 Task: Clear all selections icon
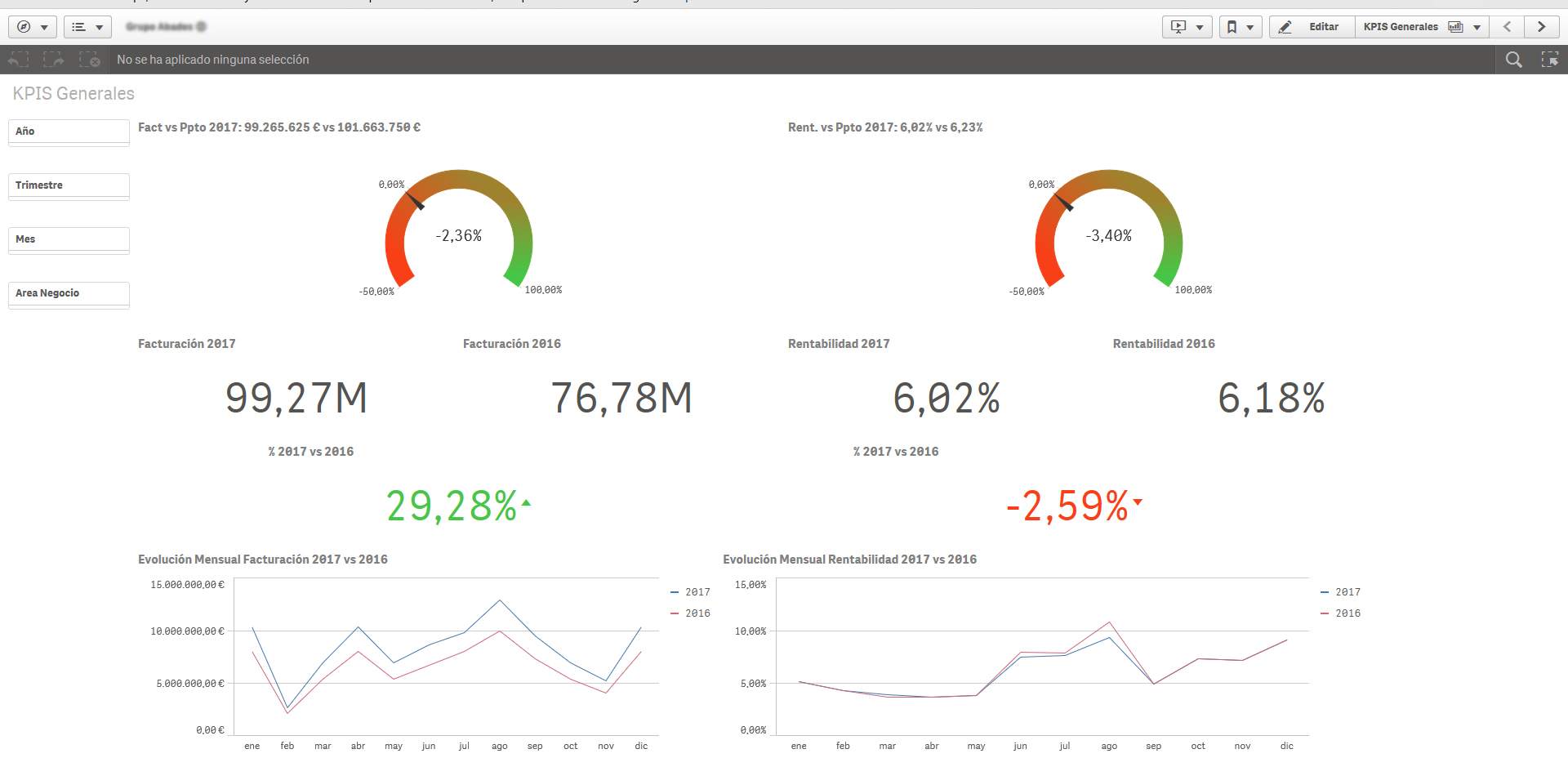point(89,60)
